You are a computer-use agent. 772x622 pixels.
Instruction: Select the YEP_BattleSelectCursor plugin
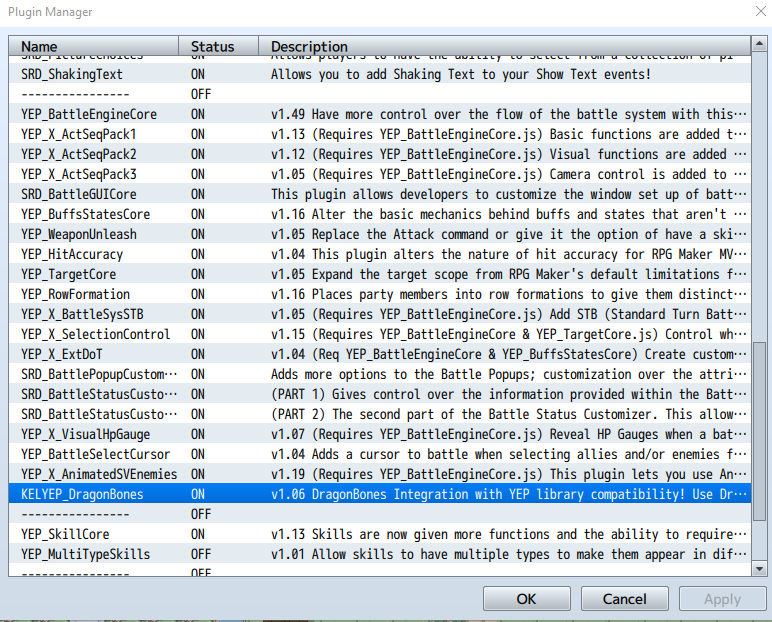(380, 454)
